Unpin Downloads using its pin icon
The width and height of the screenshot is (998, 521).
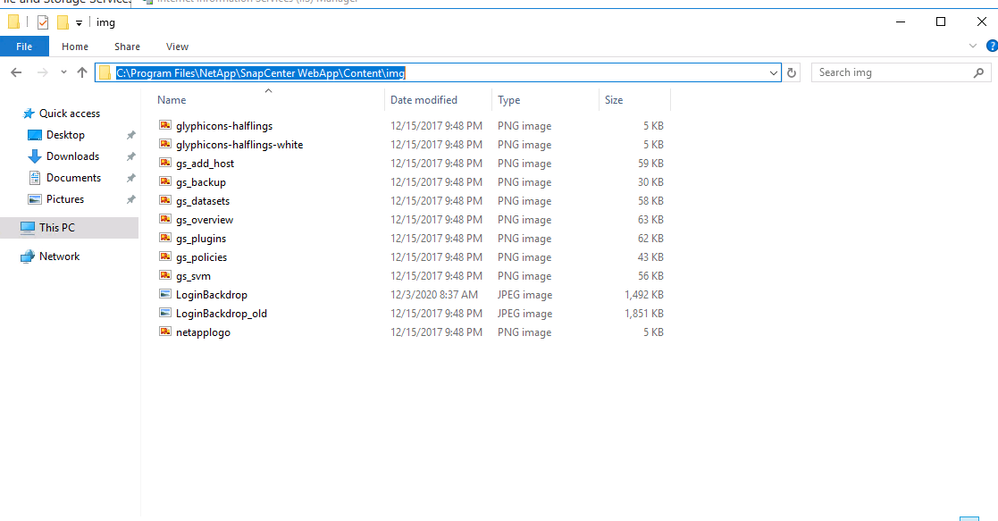coord(131,156)
